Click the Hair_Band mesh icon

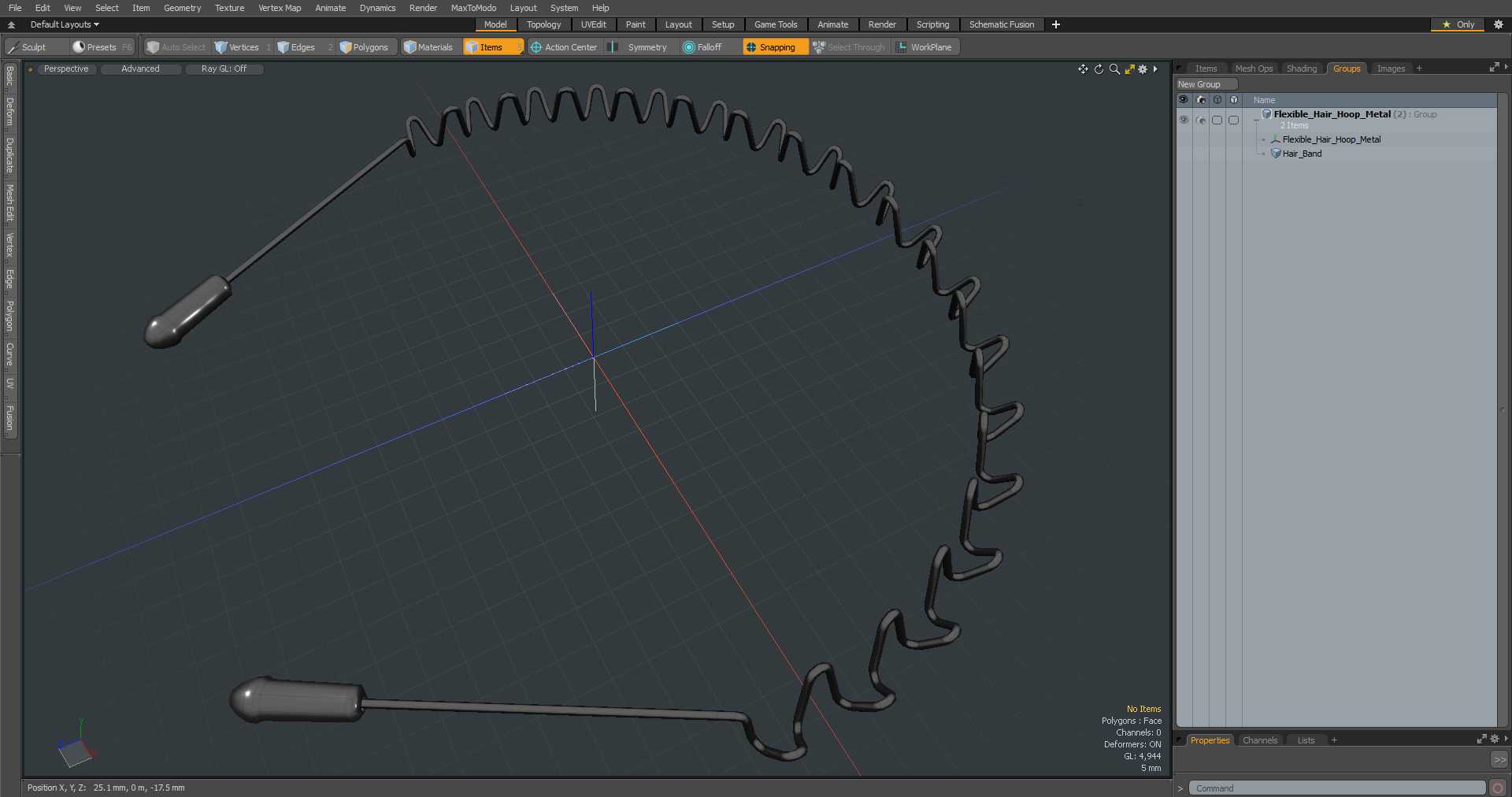(x=1276, y=154)
